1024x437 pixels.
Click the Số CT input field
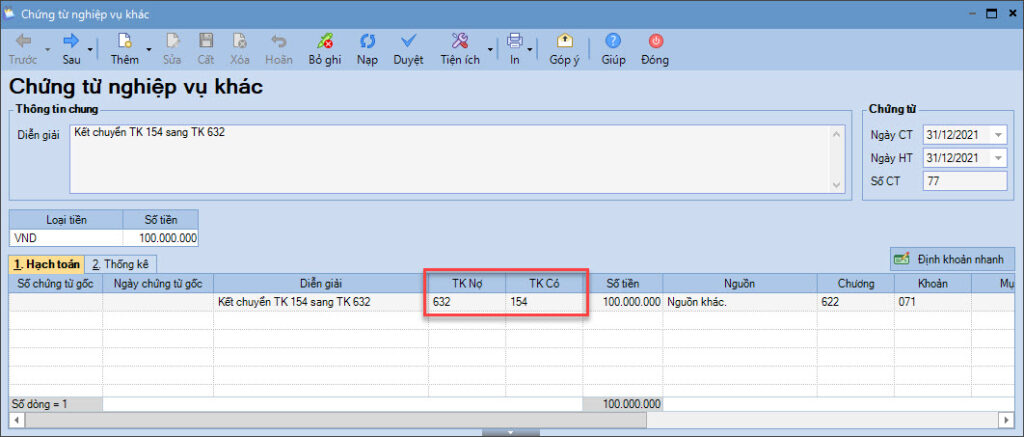click(x=965, y=181)
